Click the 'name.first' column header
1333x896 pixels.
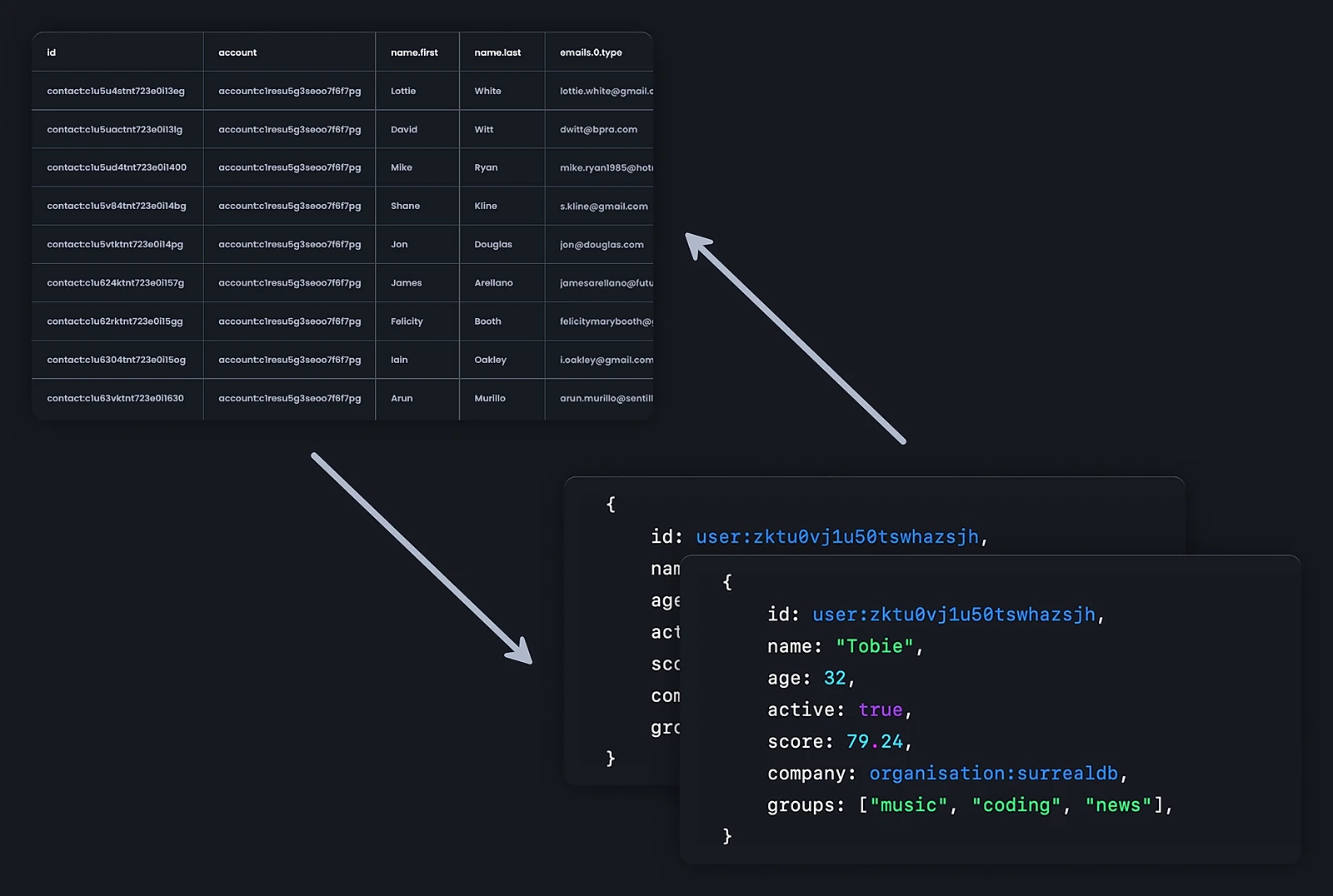[x=414, y=52]
